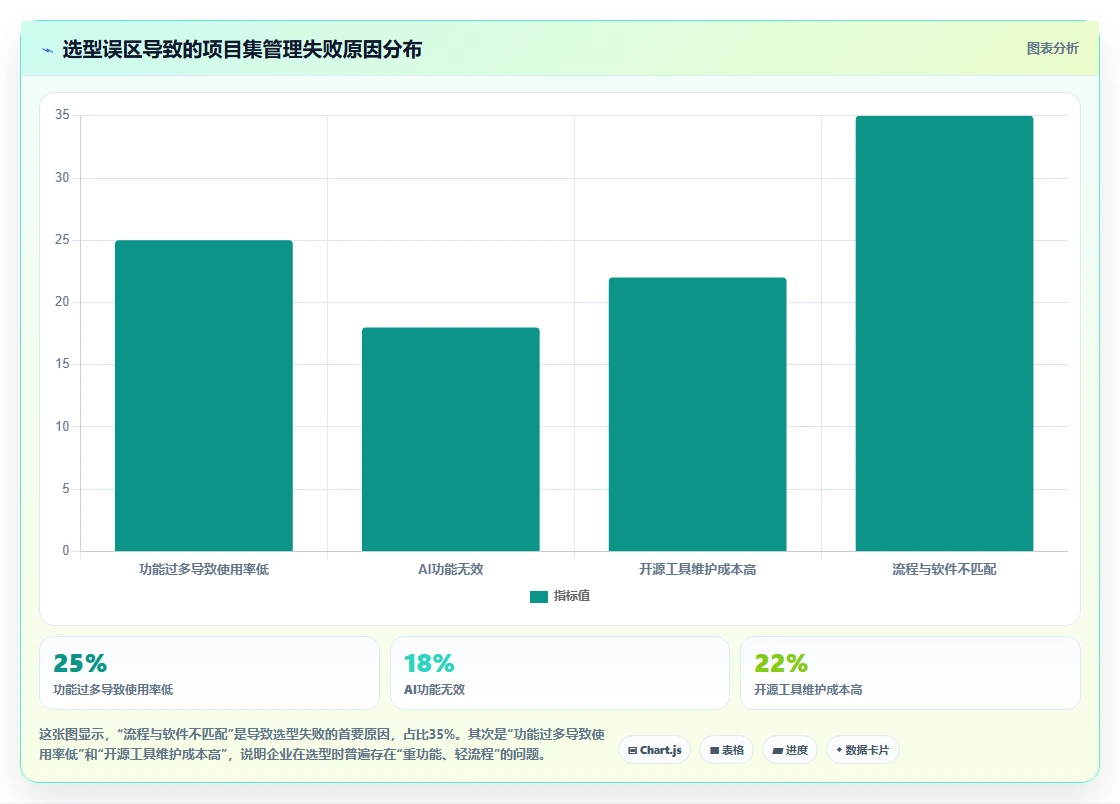
Task: Click the 开源工具维护成本高 caption under 22%
Action: pyautogui.click(x=809, y=690)
